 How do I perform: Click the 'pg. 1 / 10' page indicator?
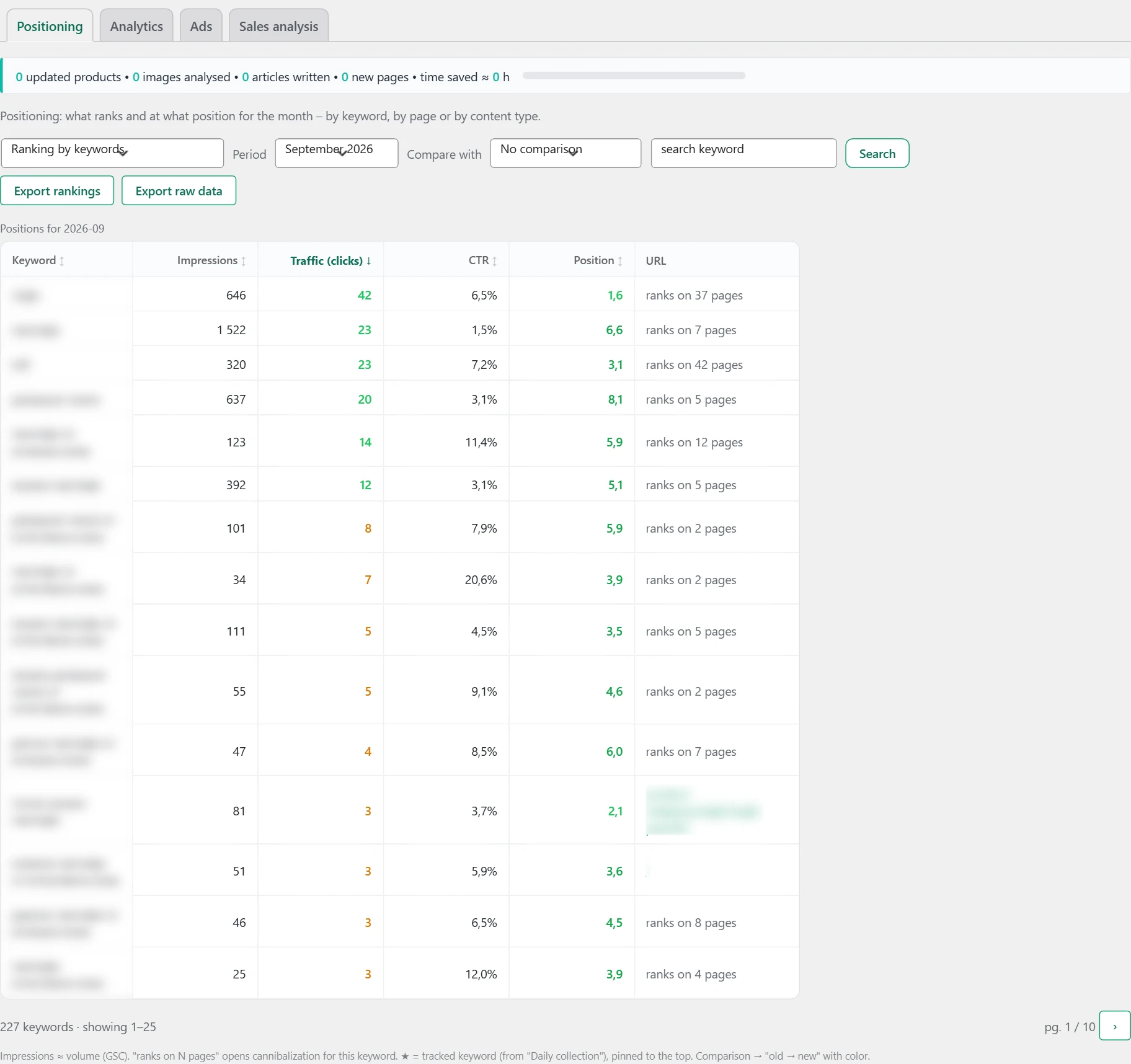coord(1070,1027)
